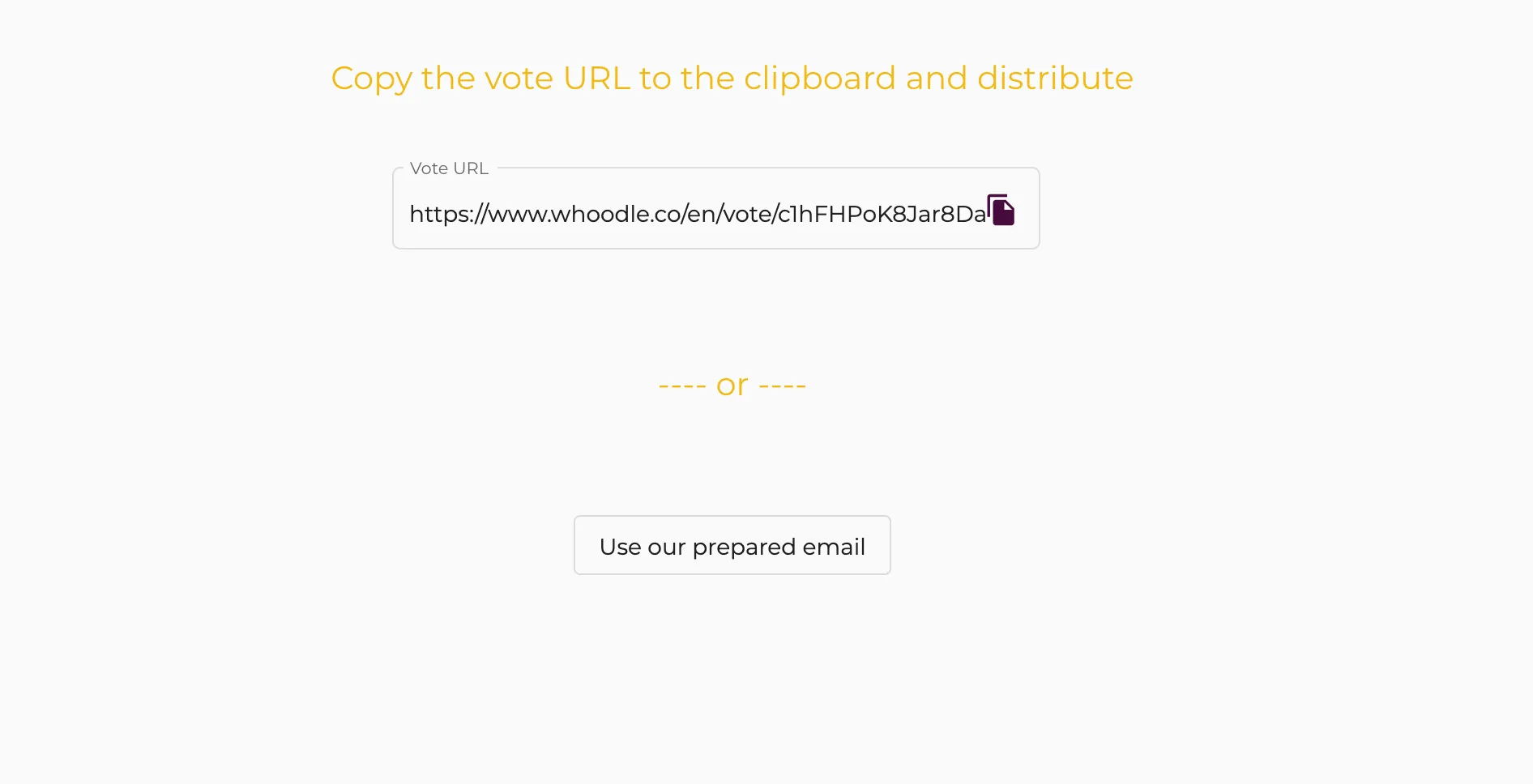This screenshot has height=784, width=1533.
Task: Activate the copy icon right of the URL
Action: 1001,211
